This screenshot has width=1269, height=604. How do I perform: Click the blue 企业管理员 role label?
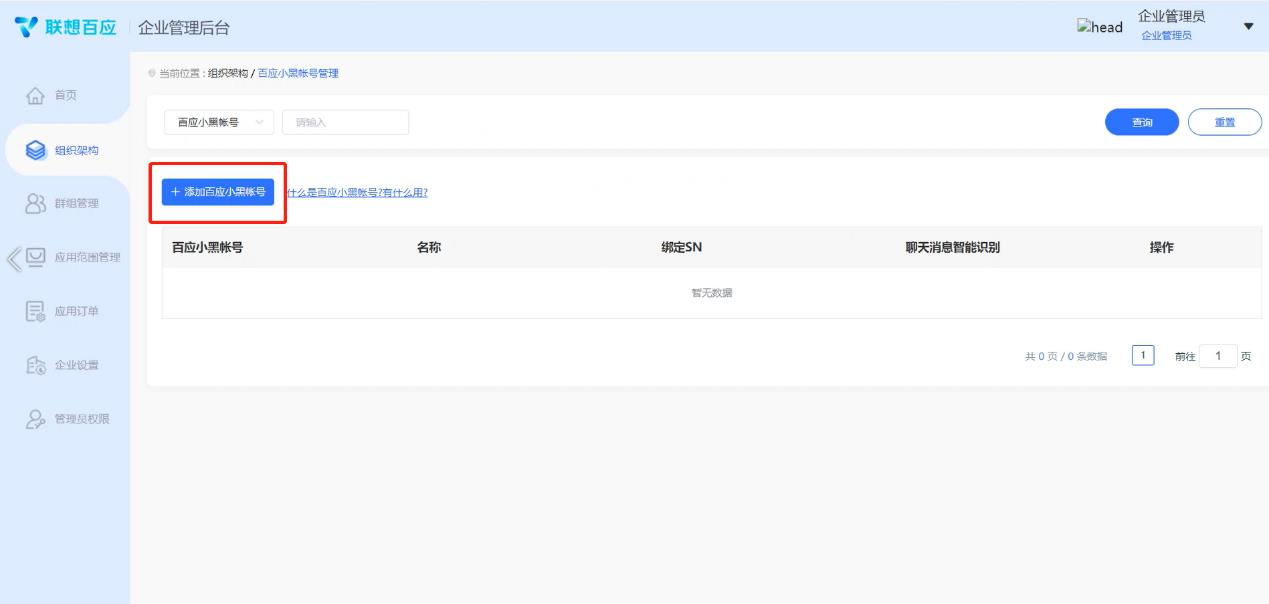(x=1167, y=35)
